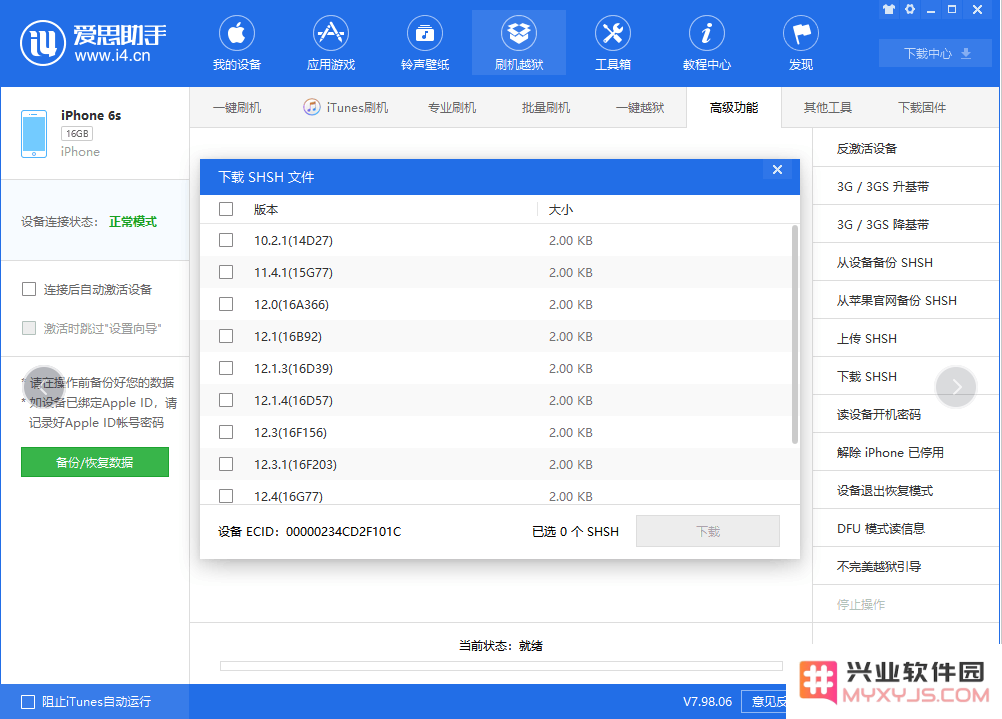The height and width of the screenshot is (719, 1002).
Task: Switch to 其他工具 tab
Action: coord(828,107)
